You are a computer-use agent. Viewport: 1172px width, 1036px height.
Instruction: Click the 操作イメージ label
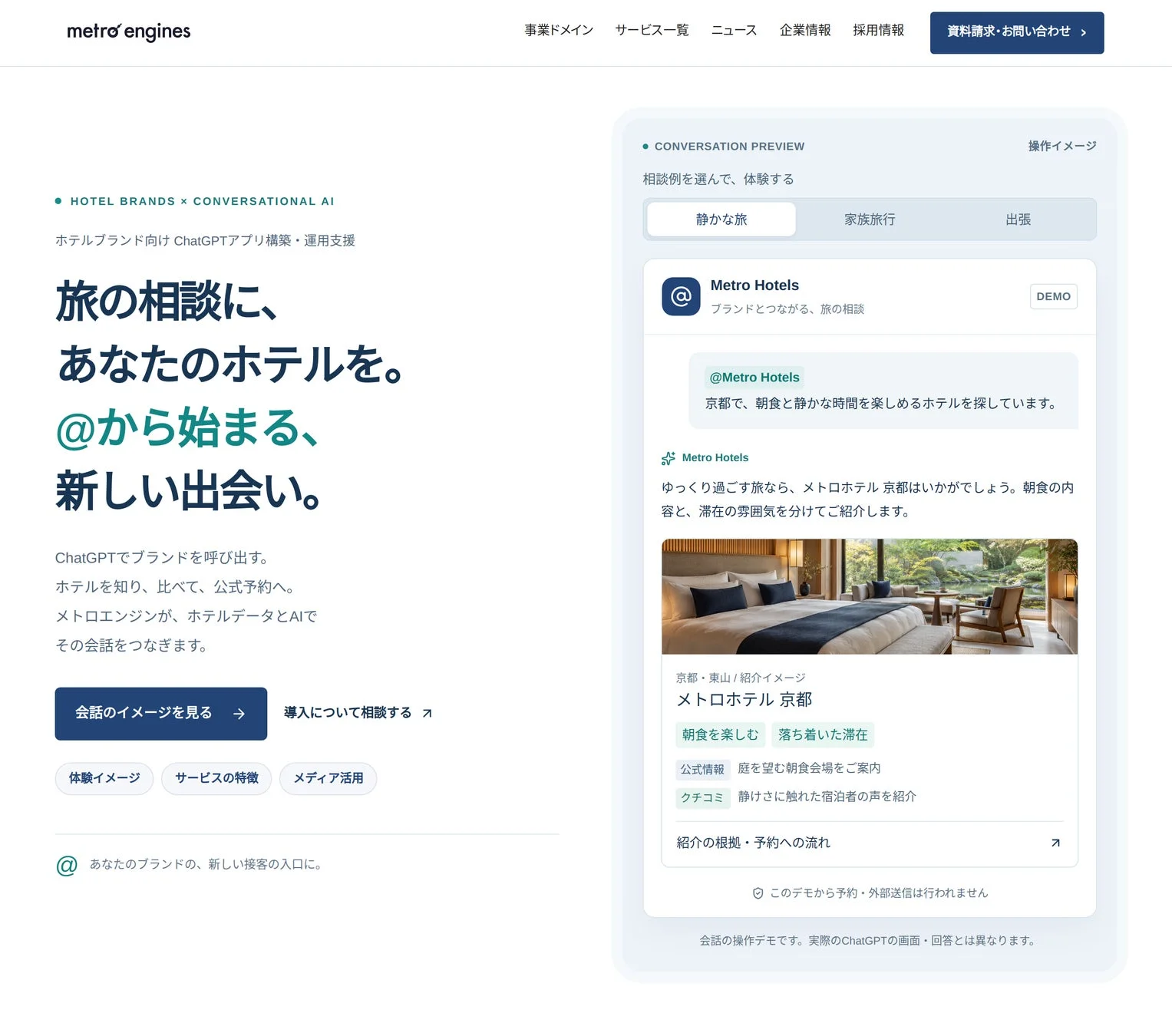[x=1062, y=146]
